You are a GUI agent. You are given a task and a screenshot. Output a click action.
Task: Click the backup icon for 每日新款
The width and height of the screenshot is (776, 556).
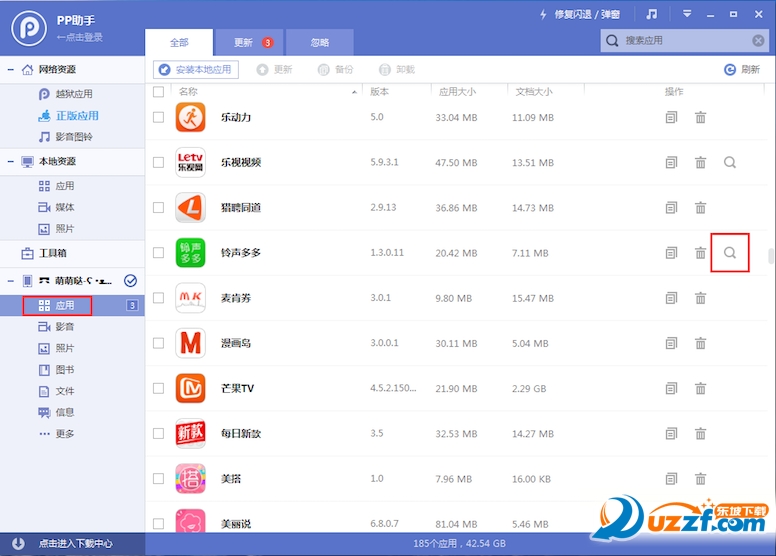click(671, 433)
